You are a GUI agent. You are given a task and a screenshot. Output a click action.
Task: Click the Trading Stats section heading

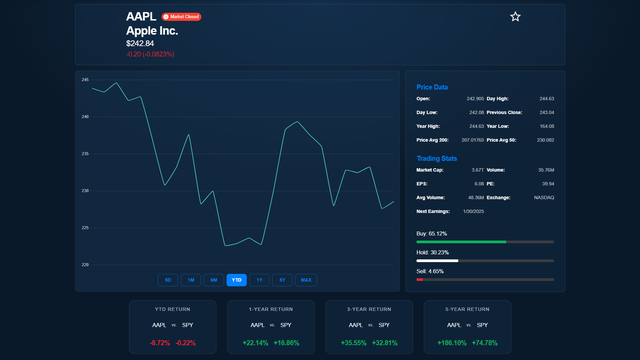click(x=436, y=158)
